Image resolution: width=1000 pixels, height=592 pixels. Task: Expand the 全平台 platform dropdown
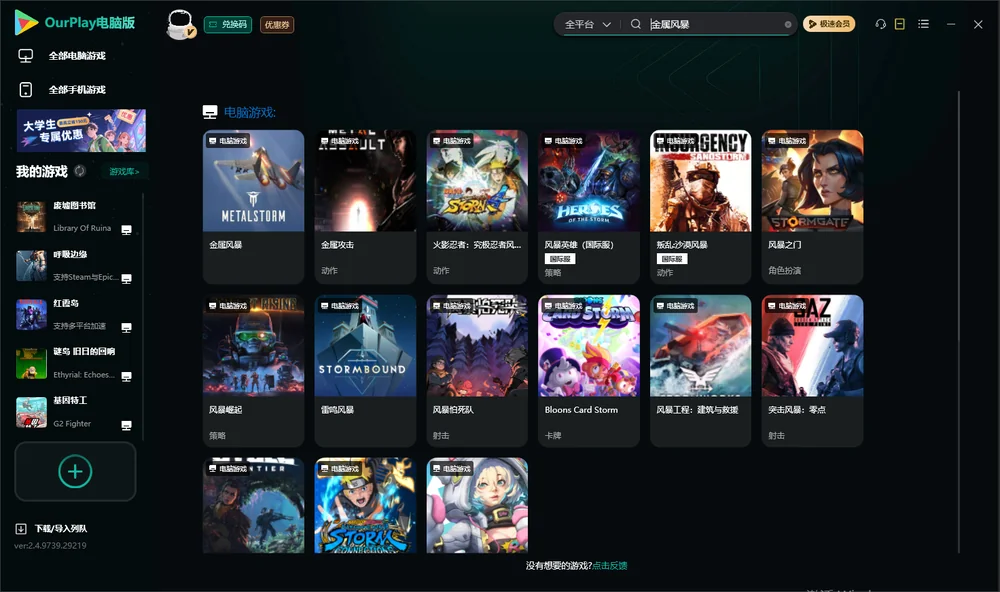[587, 24]
